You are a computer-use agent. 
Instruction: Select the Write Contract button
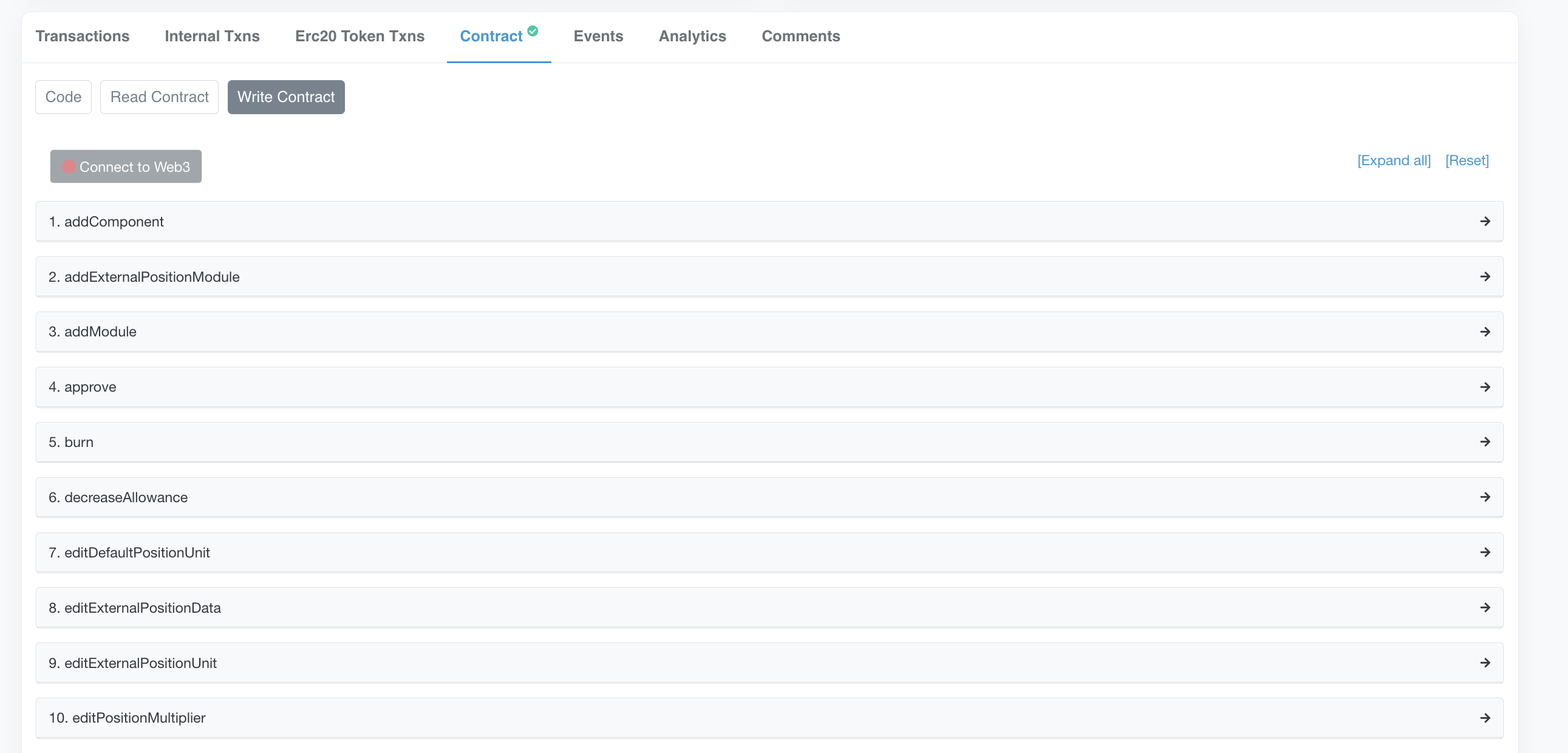[x=286, y=97]
